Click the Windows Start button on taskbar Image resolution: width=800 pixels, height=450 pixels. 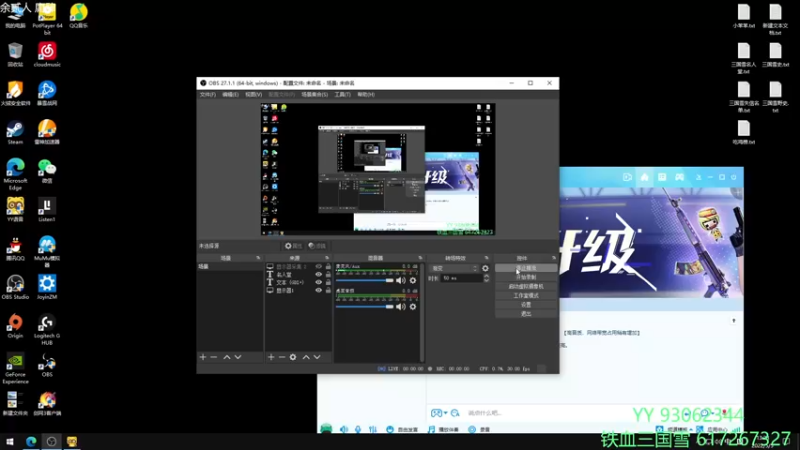(x=10, y=441)
